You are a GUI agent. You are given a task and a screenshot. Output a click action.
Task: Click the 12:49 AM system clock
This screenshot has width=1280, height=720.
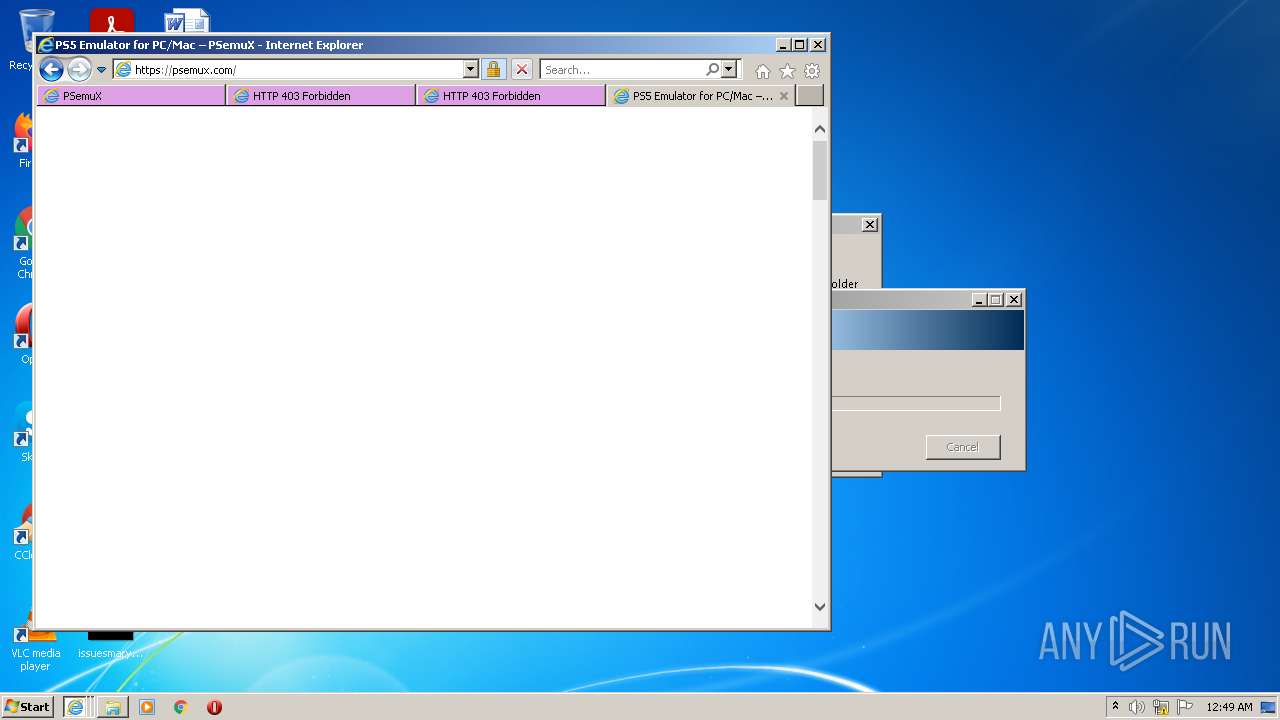tap(1229, 707)
